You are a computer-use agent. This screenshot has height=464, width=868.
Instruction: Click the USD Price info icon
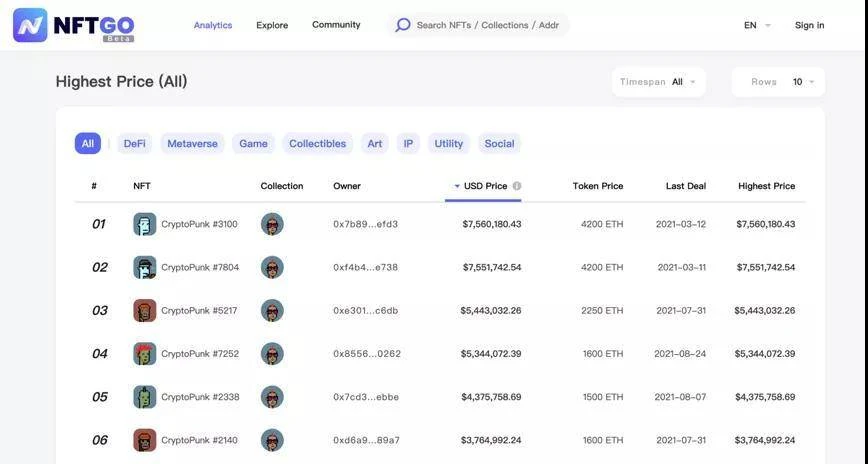[516, 186]
